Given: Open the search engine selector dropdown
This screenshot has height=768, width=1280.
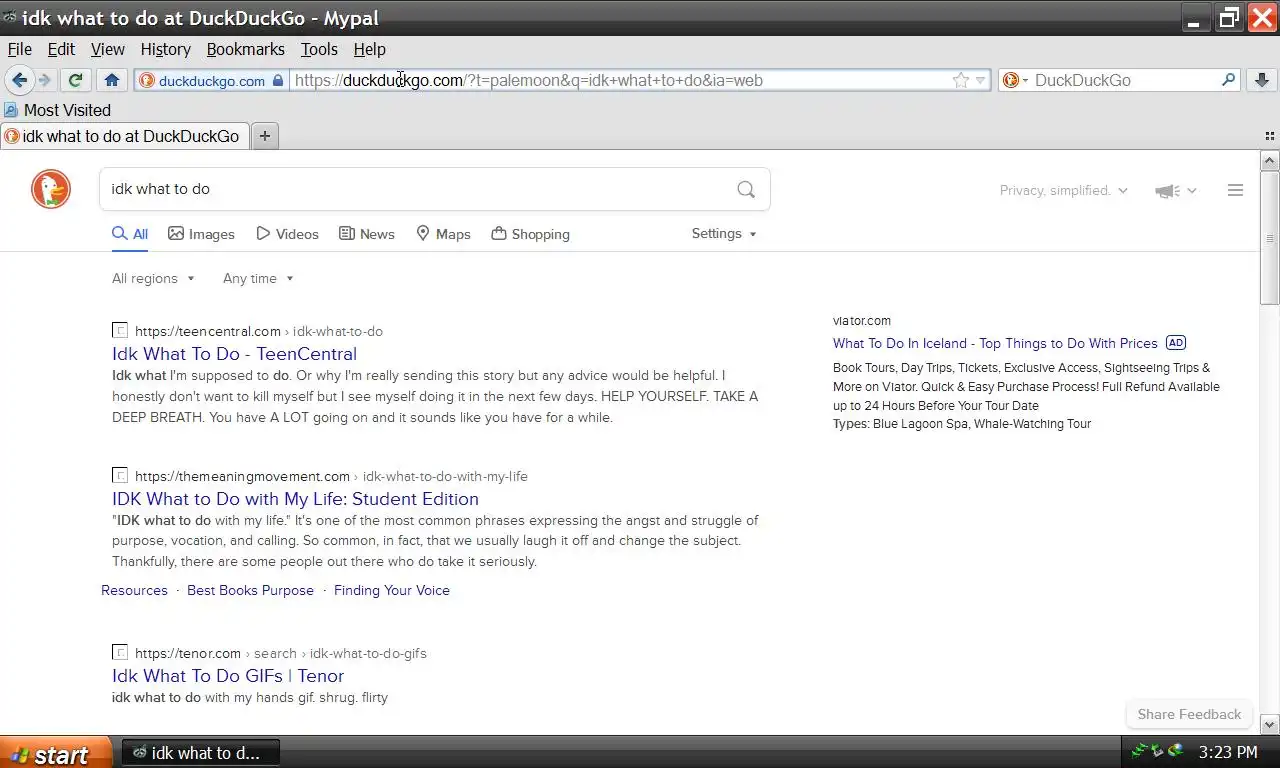Looking at the screenshot, I should tap(1015, 80).
